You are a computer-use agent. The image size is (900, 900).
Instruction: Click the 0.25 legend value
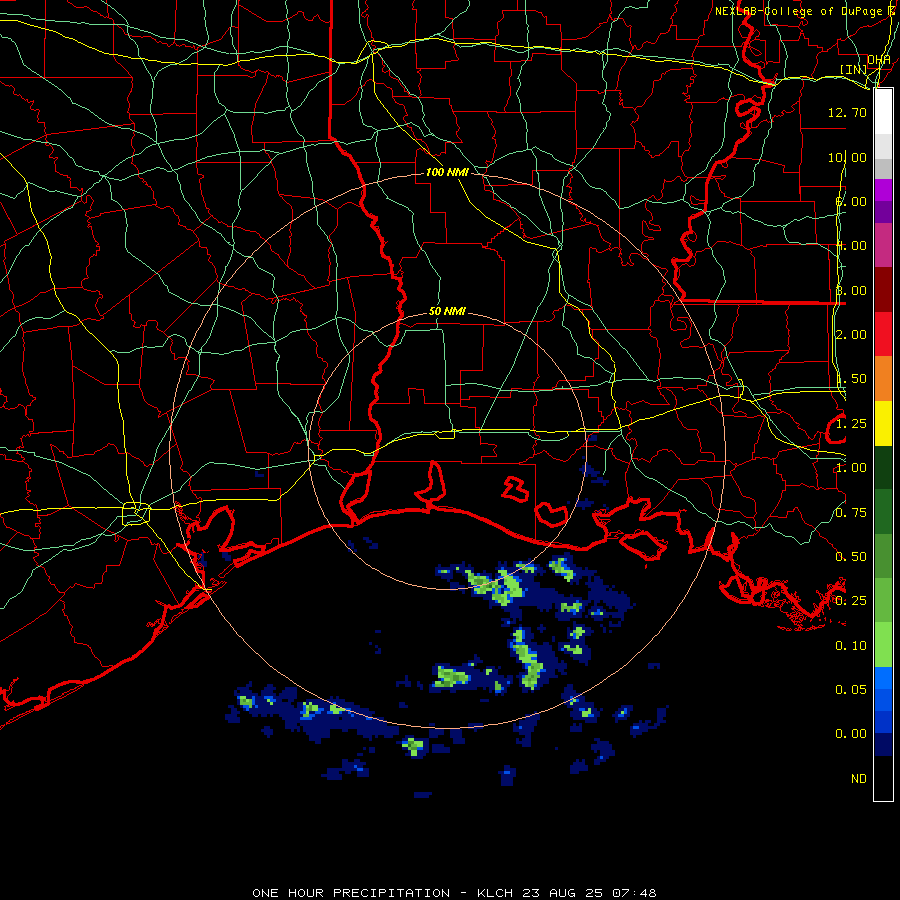point(851,601)
